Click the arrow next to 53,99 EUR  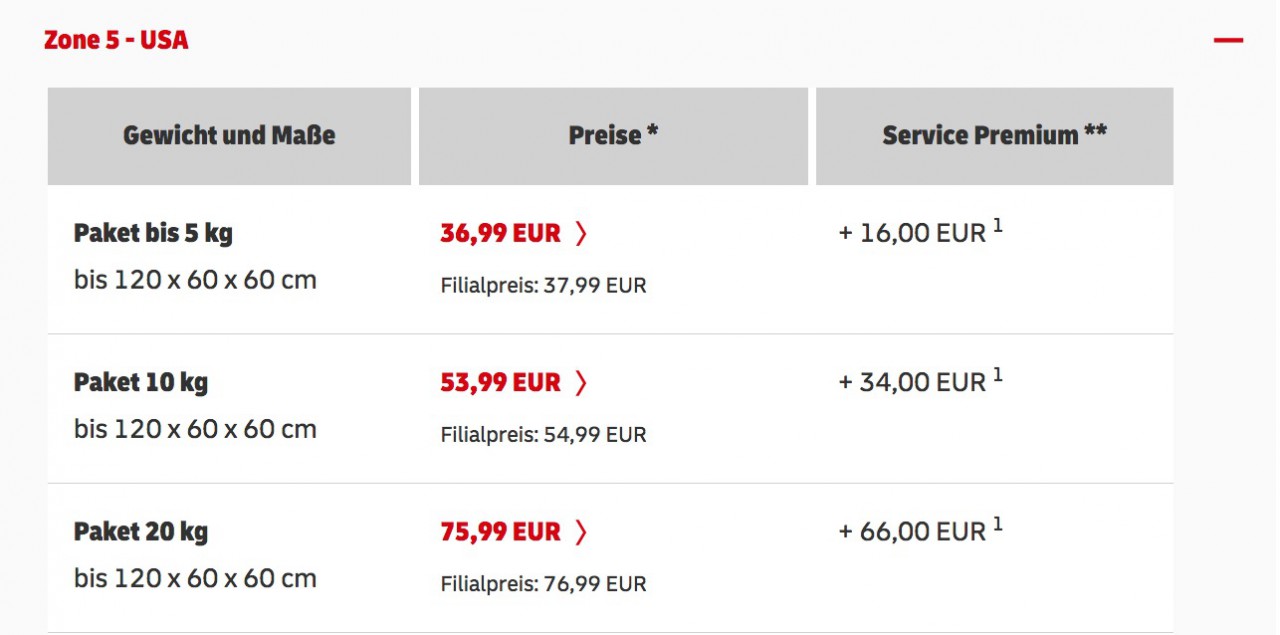tap(581, 382)
